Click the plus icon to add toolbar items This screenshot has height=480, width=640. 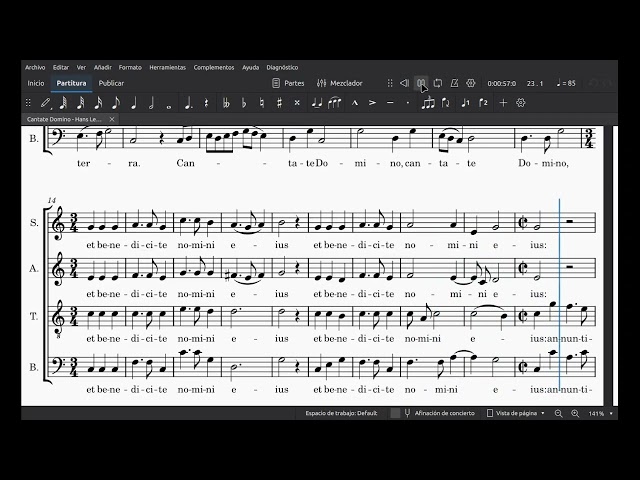(503, 103)
